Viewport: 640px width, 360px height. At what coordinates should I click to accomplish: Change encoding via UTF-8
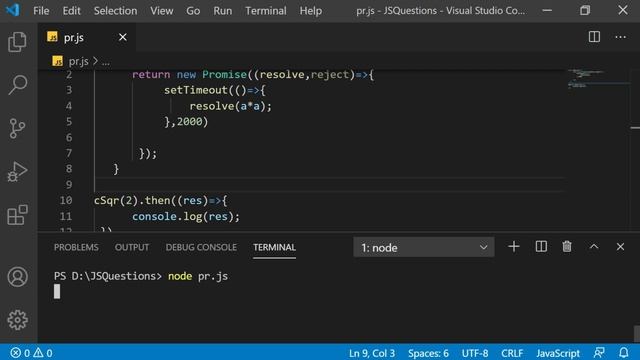pos(475,353)
